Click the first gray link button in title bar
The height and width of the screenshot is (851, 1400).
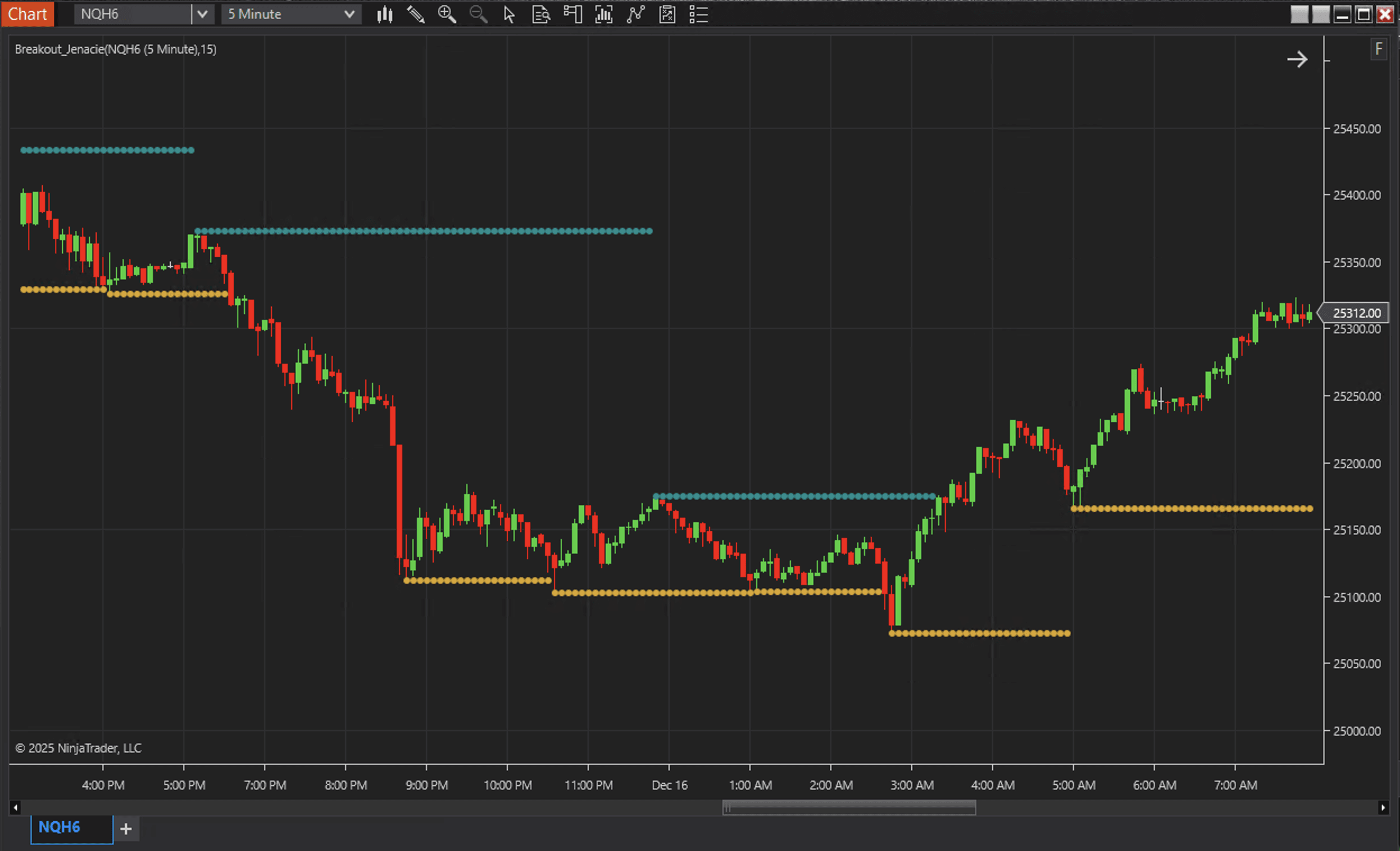[x=1299, y=15]
